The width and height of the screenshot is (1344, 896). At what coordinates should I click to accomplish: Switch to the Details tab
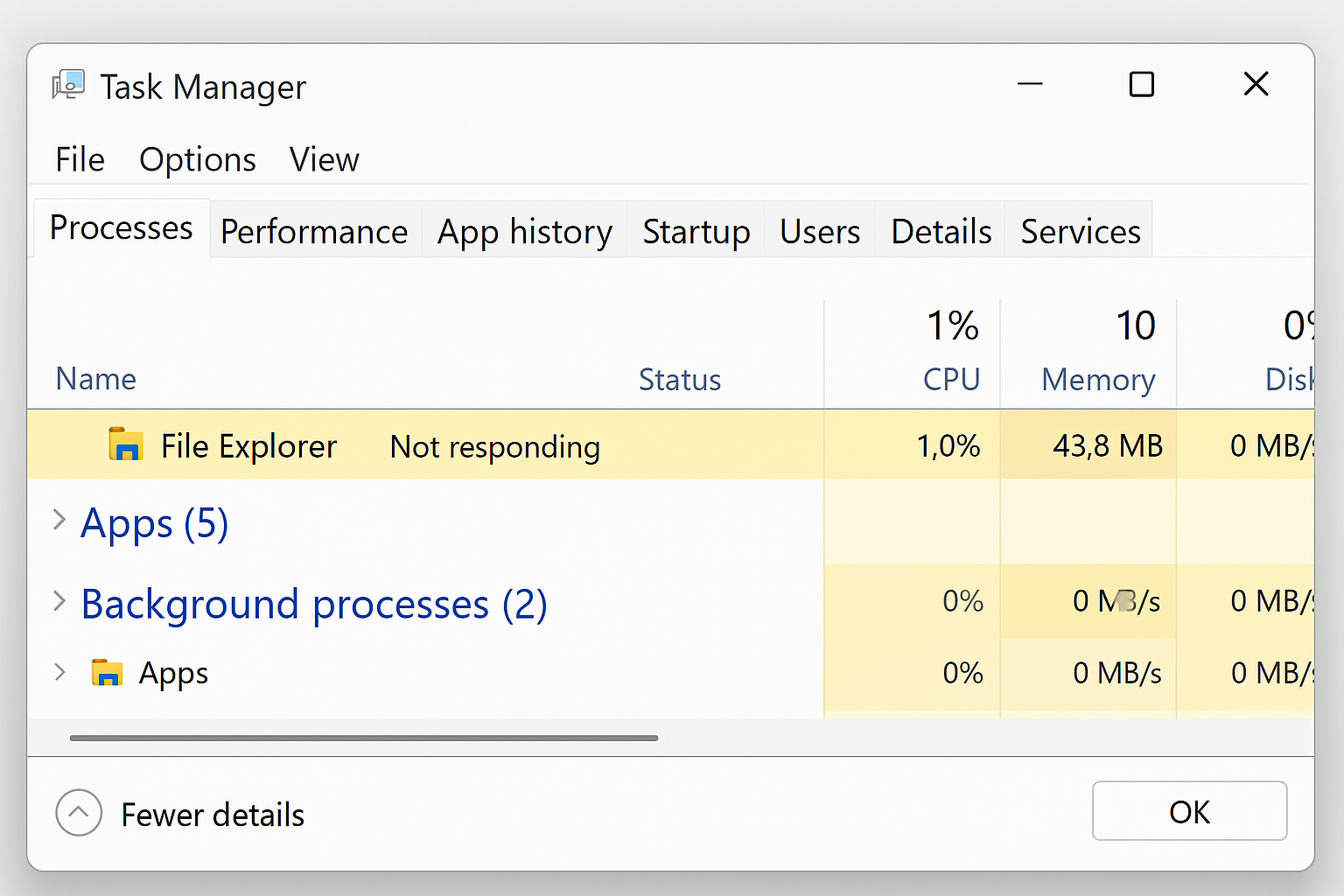click(x=941, y=232)
